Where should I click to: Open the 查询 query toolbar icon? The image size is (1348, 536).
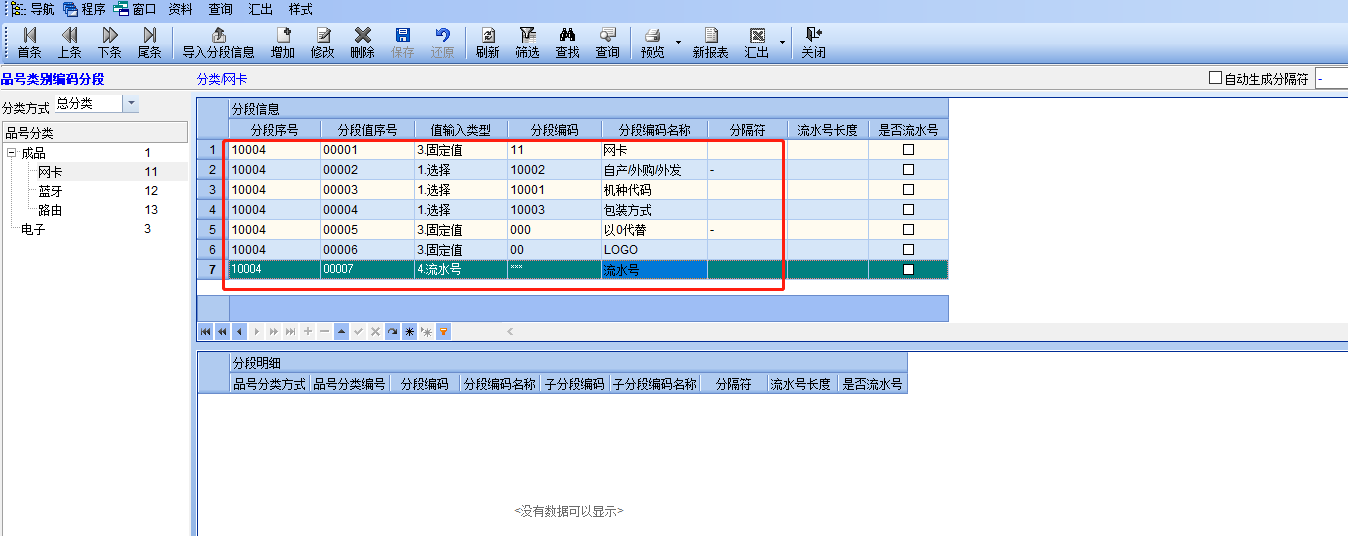pos(608,43)
